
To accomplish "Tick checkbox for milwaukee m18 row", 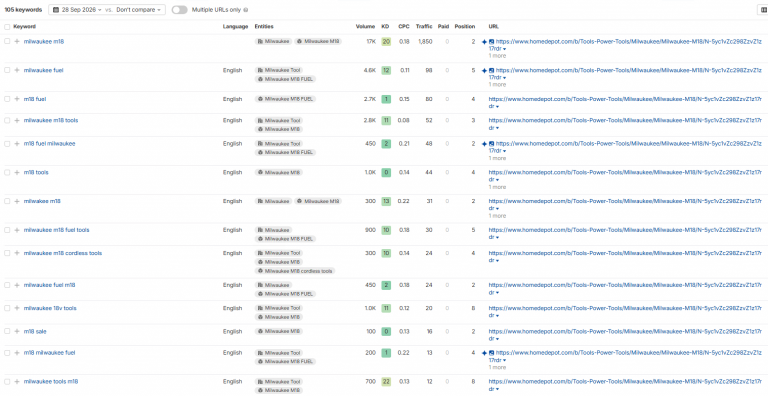I will pos(7,42).
